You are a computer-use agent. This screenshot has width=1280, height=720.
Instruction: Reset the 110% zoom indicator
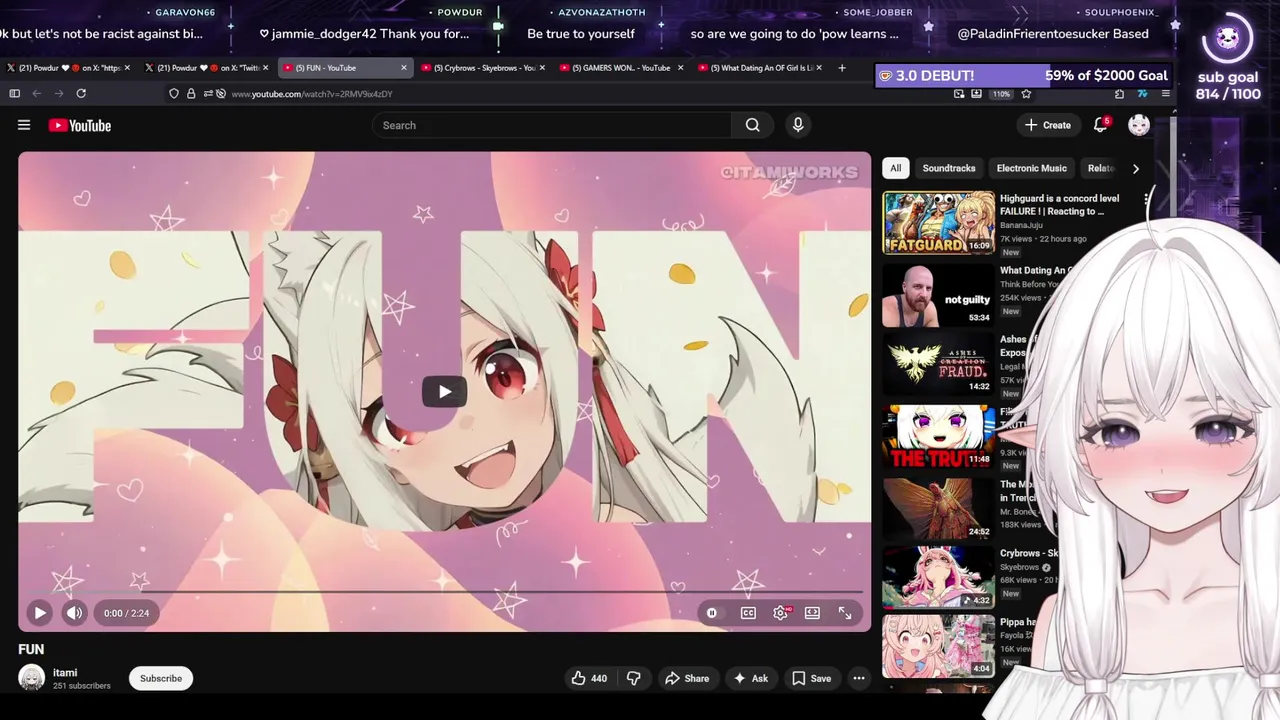1001,94
